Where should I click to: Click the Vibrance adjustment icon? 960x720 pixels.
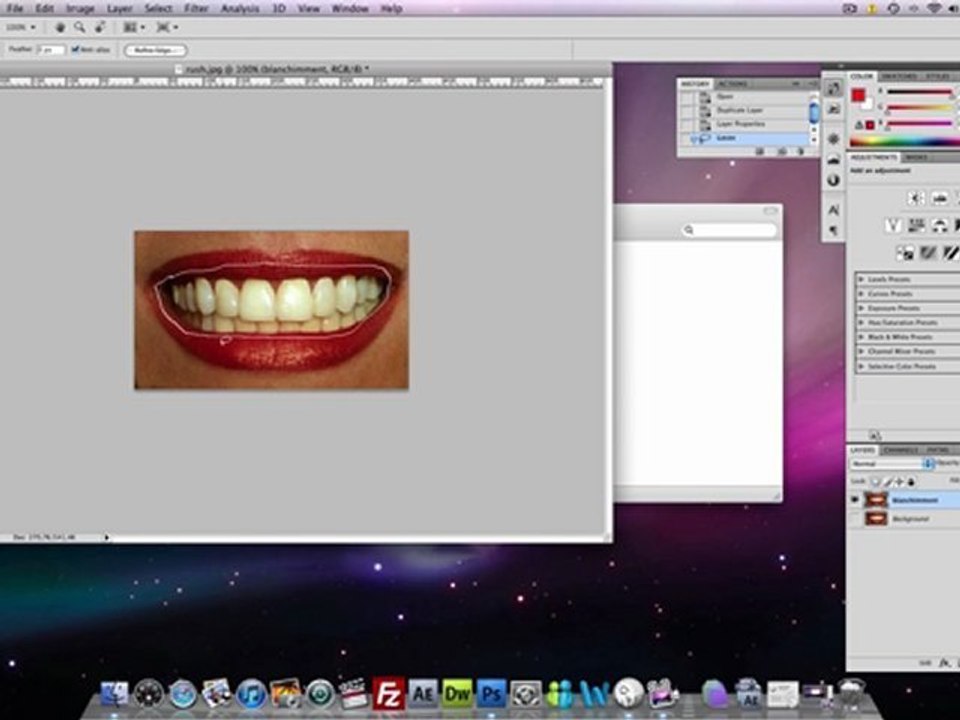tap(893, 226)
